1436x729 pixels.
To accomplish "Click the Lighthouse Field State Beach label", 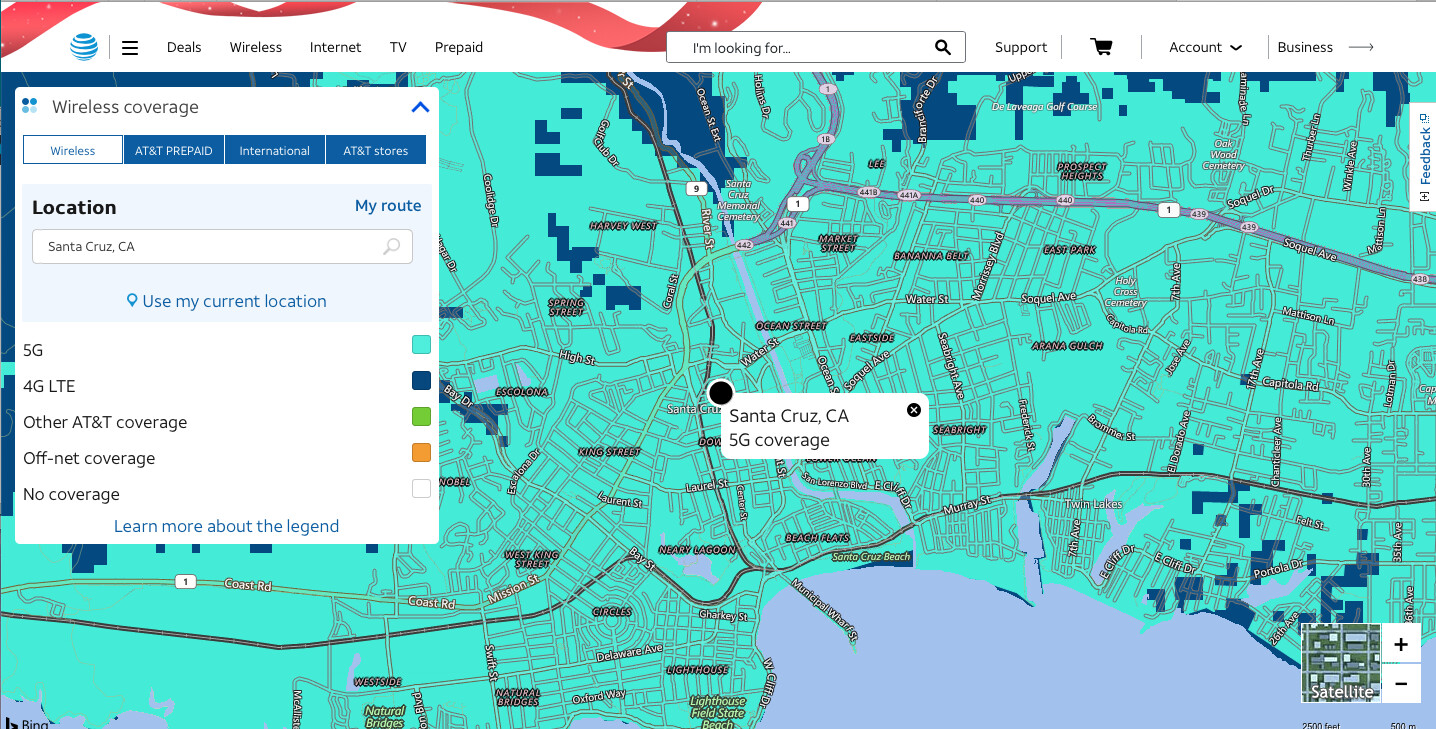I will coord(718,713).
